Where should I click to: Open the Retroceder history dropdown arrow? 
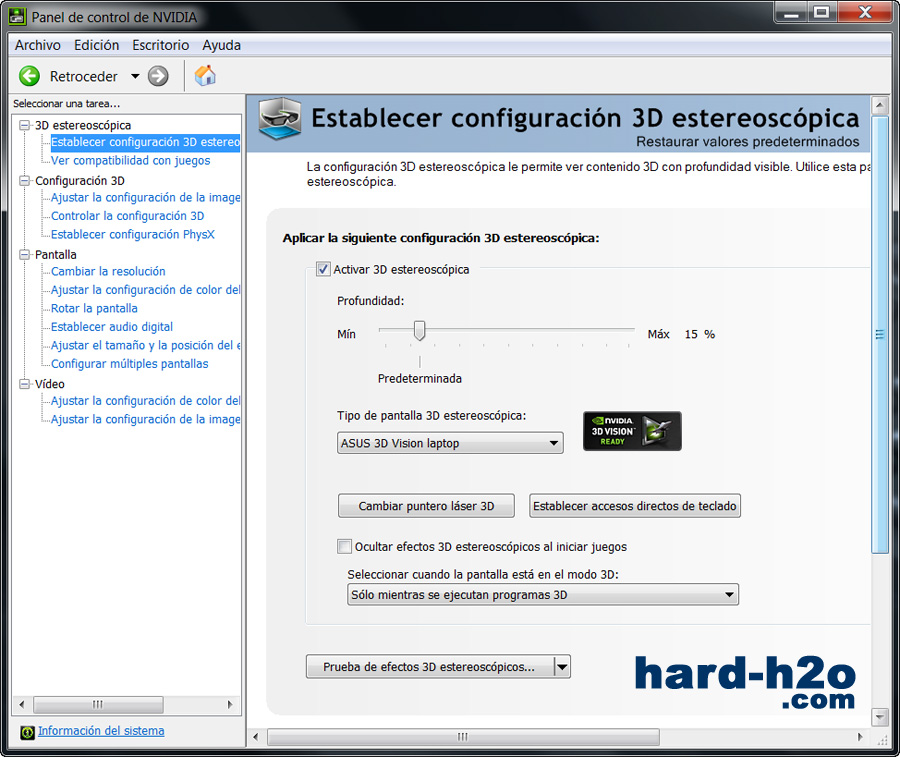click(135, 76)
